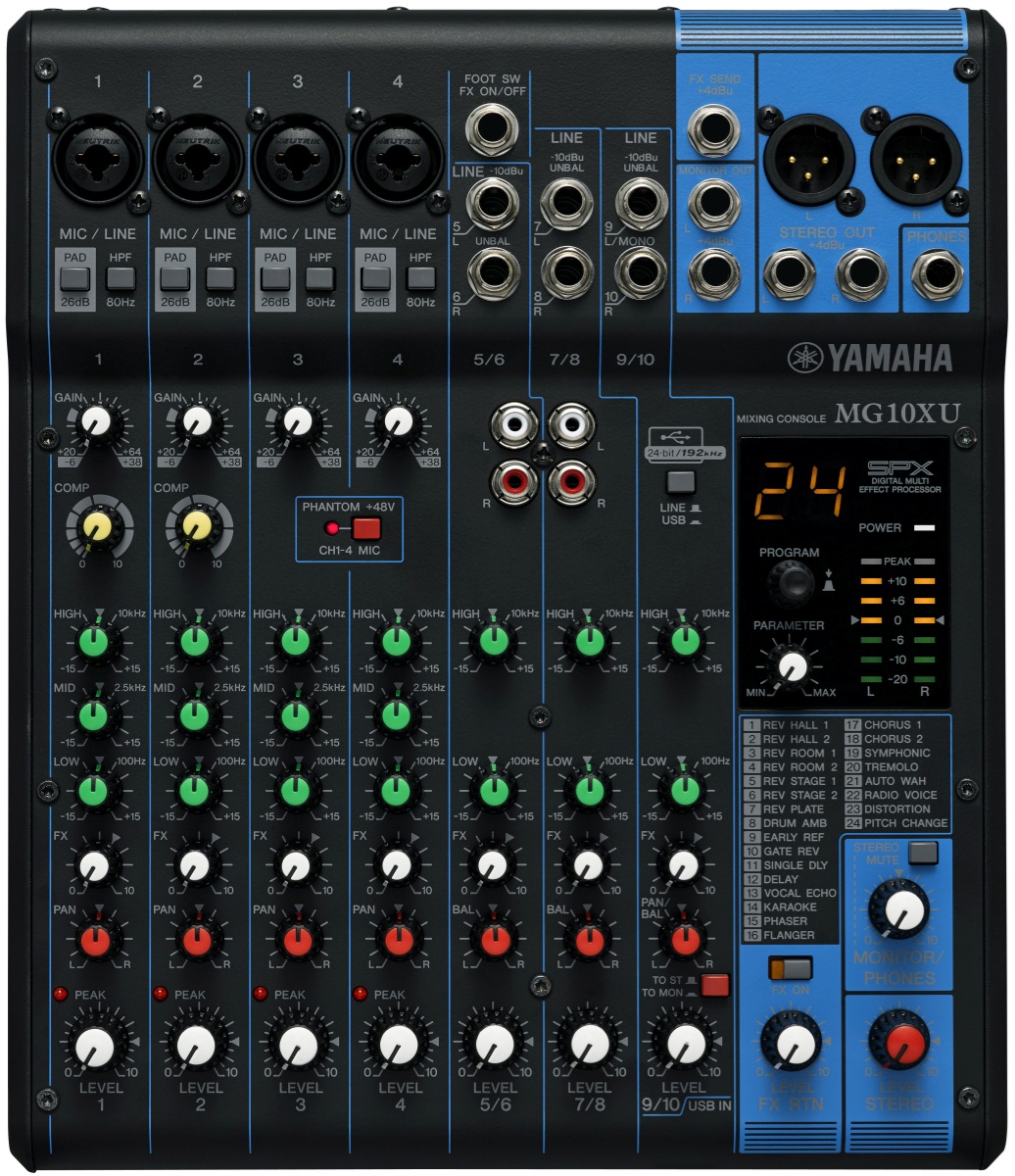Switch on the FX ON button
This screenshot has width=1015, height=1176.
pyautogui.click(x=791, y=969)
